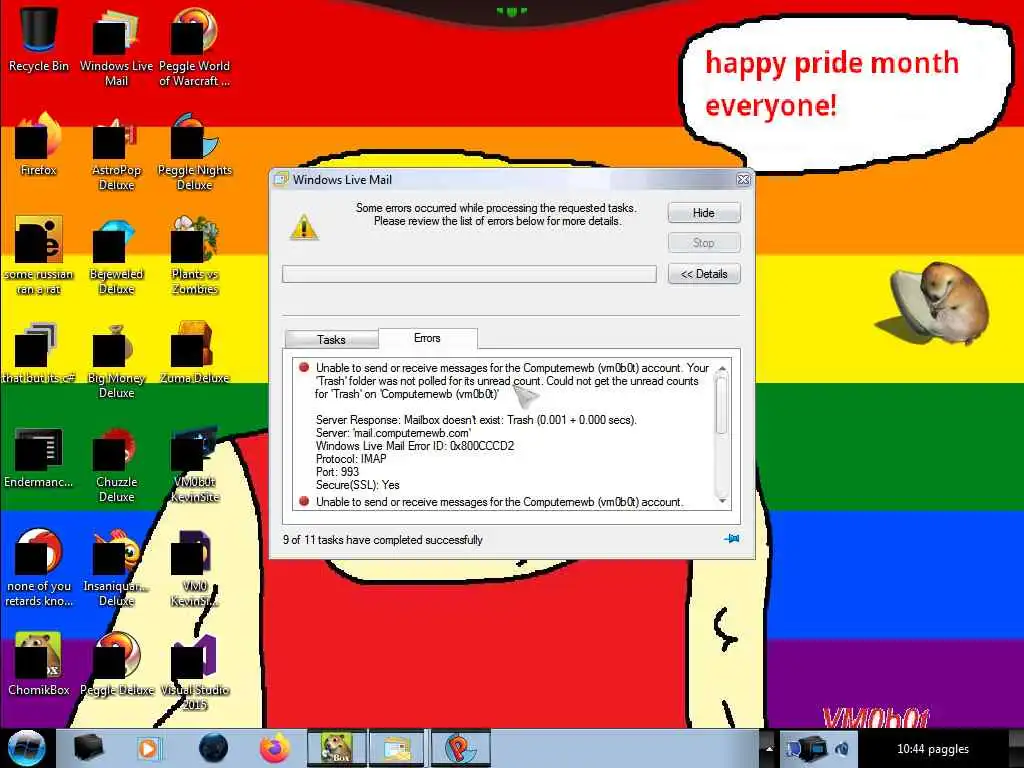The image size is (1024, 768).
Task: Click the volume tray icon
Action: [842, 749]
